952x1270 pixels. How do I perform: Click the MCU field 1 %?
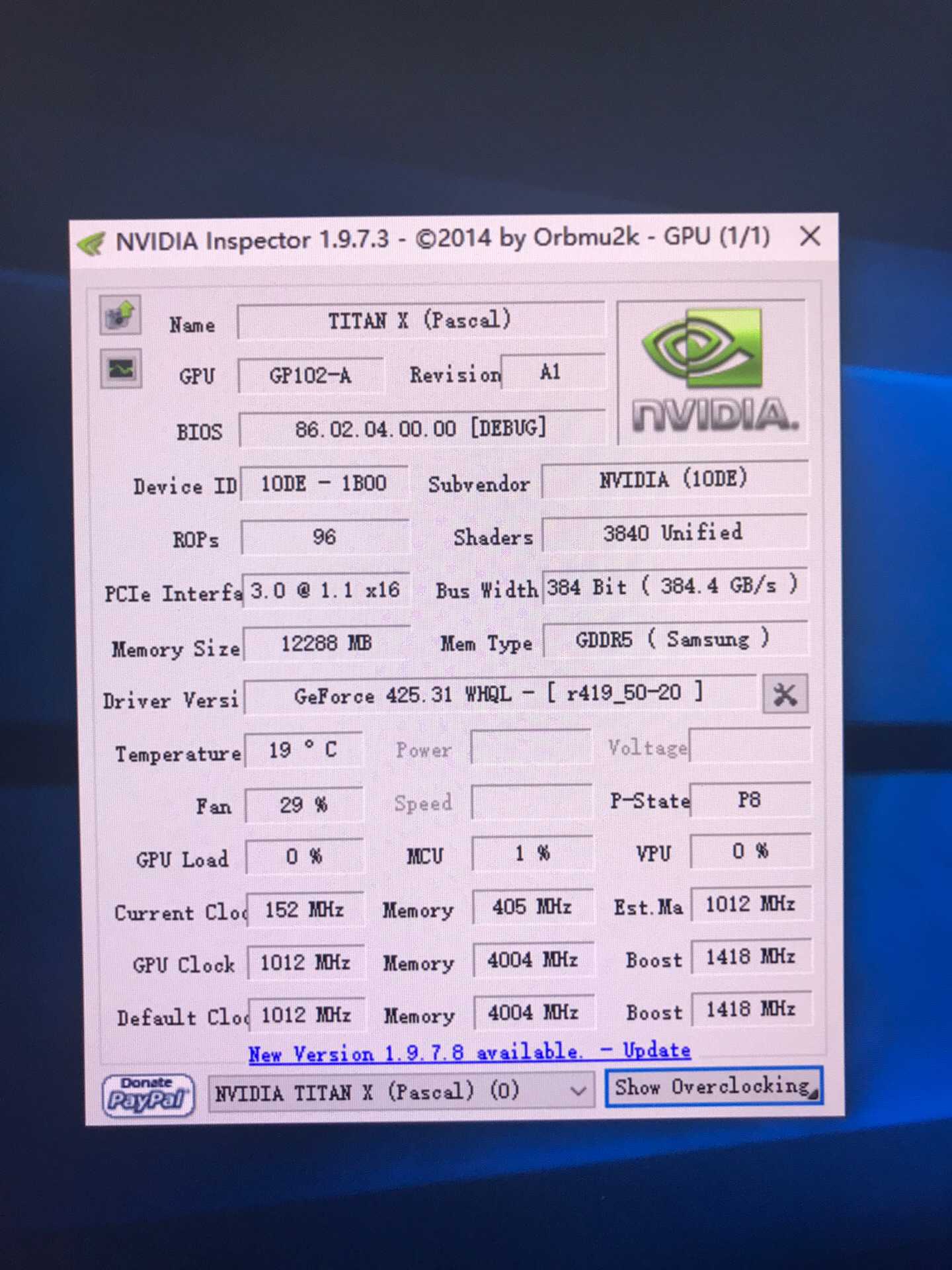[x=532, y=853]
